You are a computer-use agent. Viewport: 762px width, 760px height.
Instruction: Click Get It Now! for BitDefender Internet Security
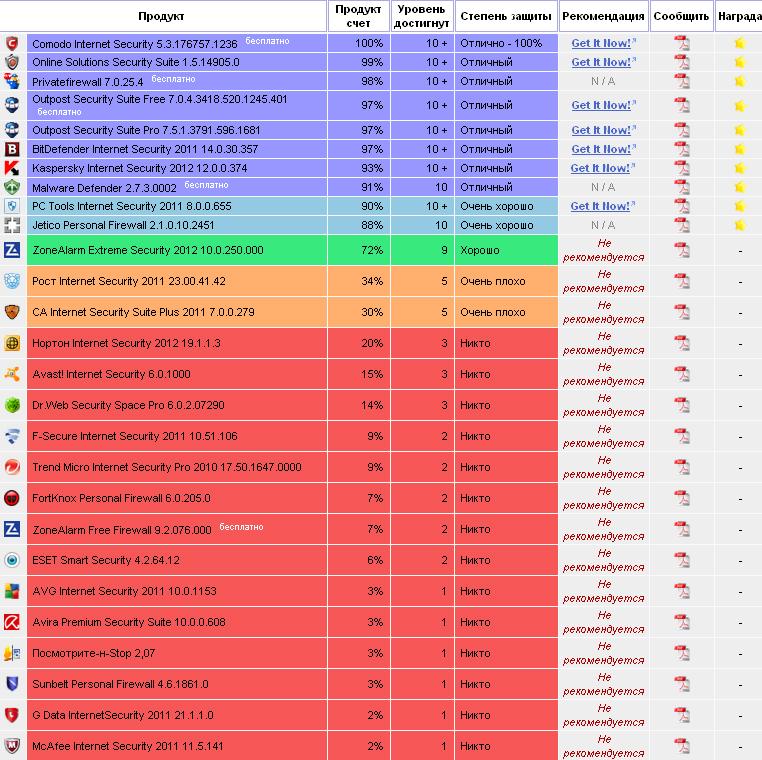603,149
